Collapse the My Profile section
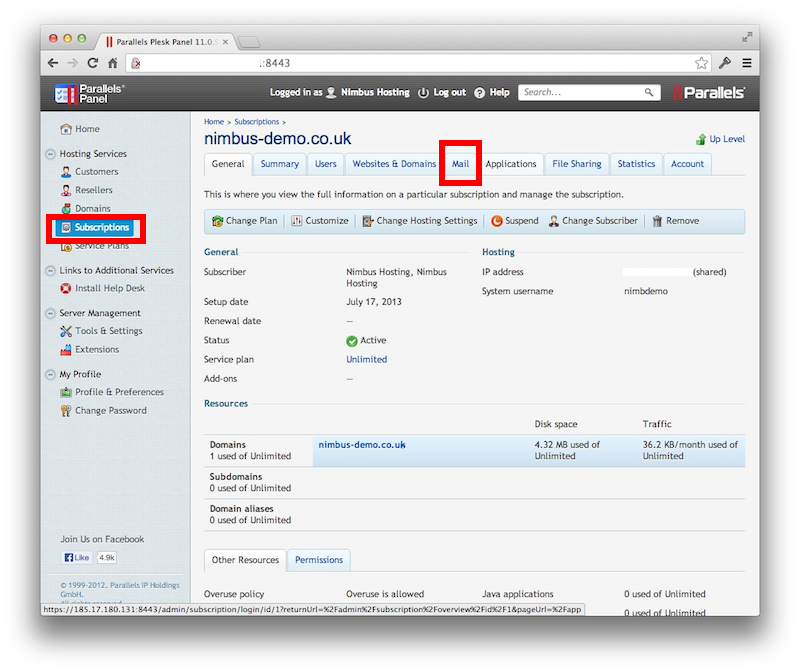 coord(51,375)
